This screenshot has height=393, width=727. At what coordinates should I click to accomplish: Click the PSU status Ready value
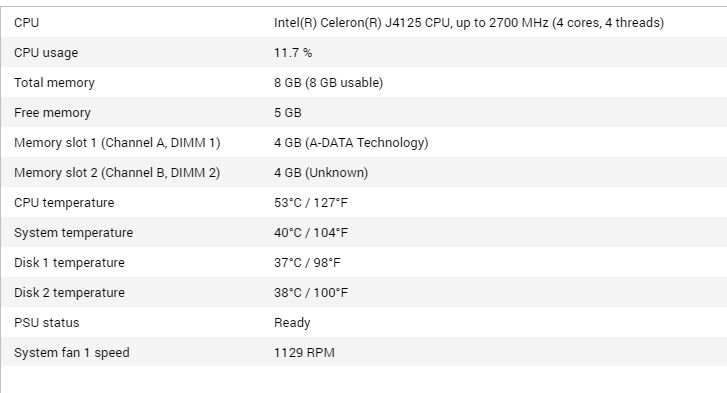point(292,323)
